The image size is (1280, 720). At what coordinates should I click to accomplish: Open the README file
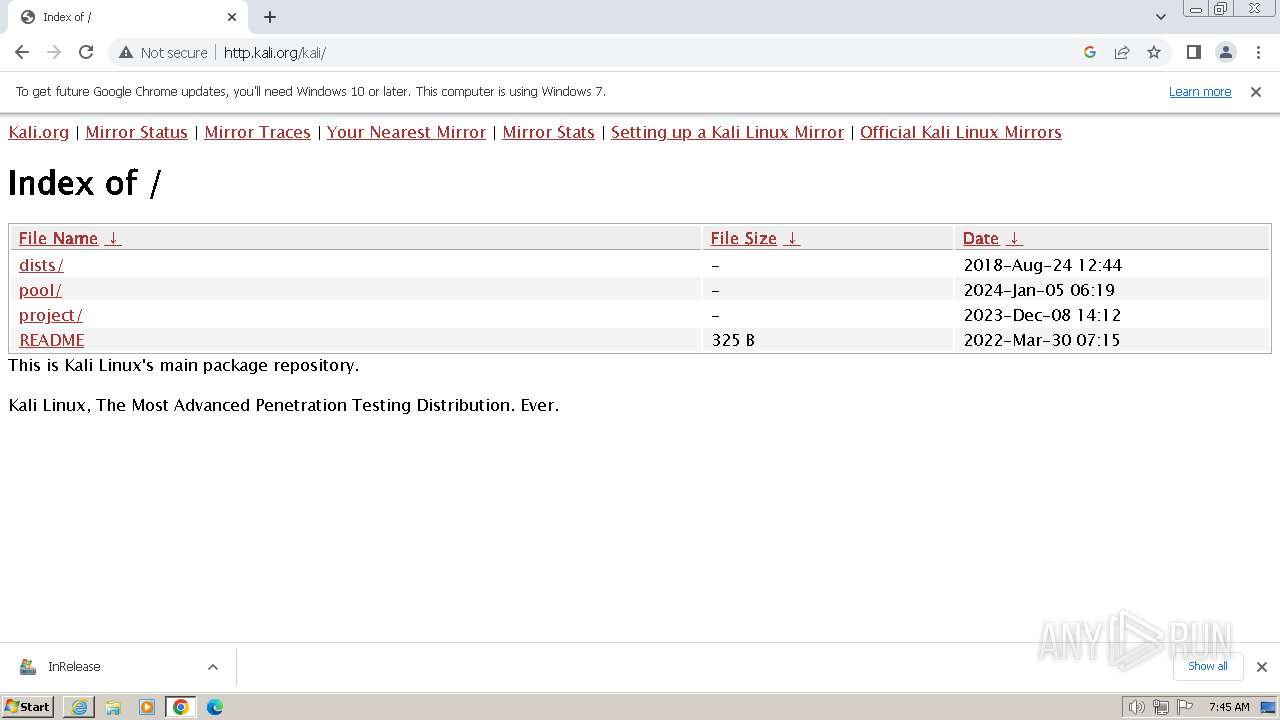click(52, 340)
